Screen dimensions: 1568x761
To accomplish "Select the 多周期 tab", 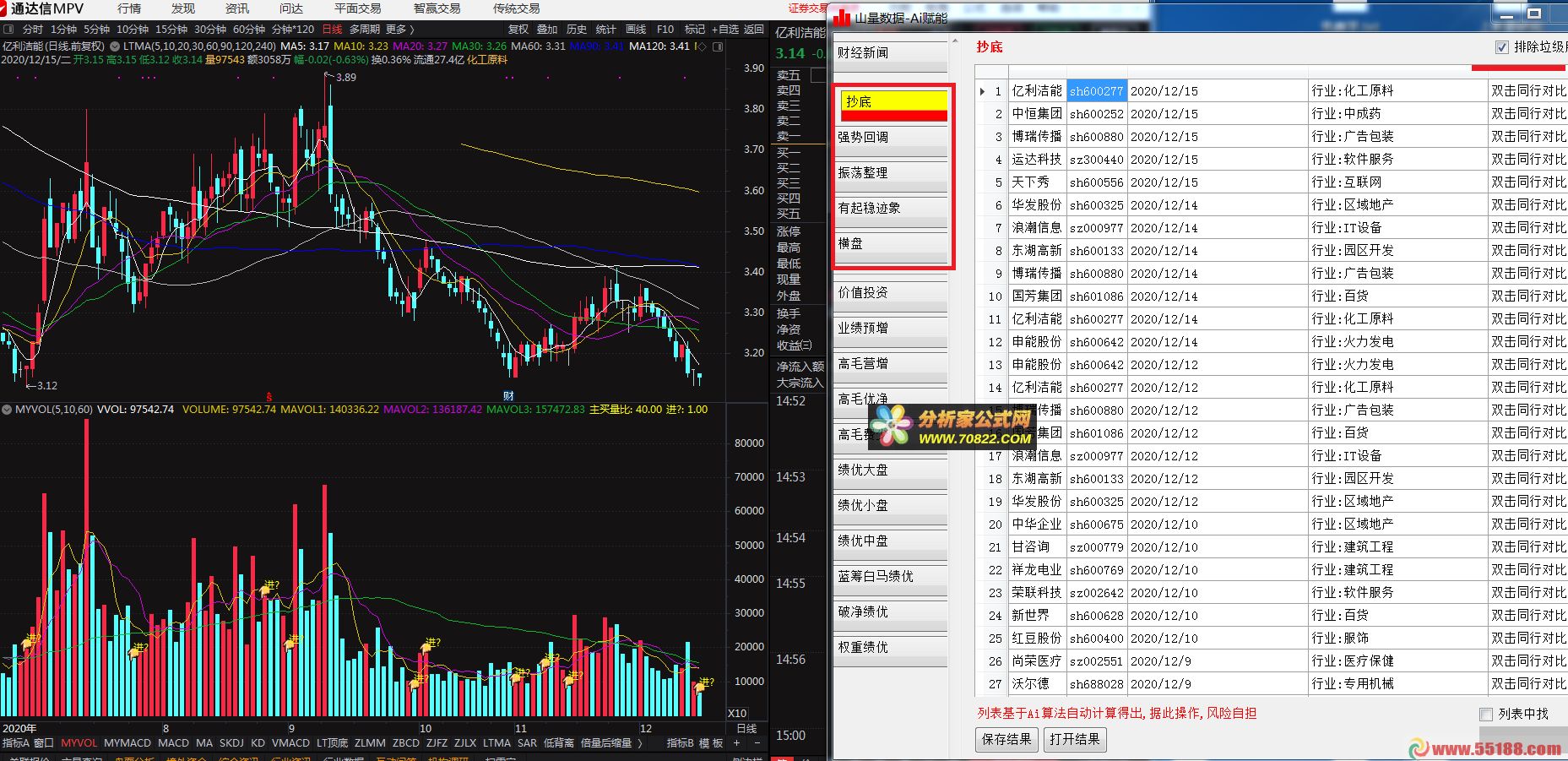I will click(364, 30).
